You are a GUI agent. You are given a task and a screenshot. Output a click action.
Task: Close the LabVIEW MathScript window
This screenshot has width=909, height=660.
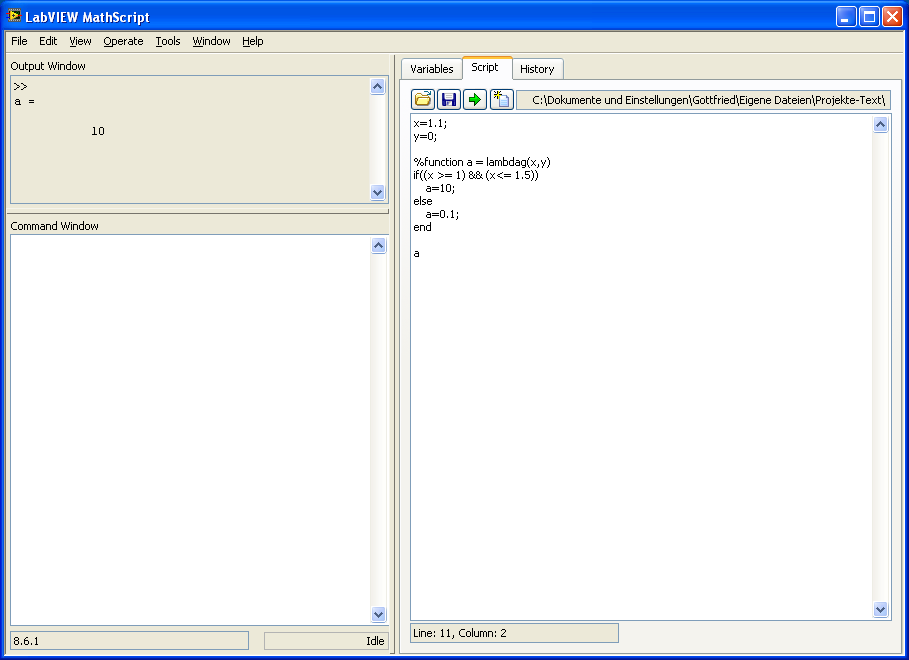[892, 17]
